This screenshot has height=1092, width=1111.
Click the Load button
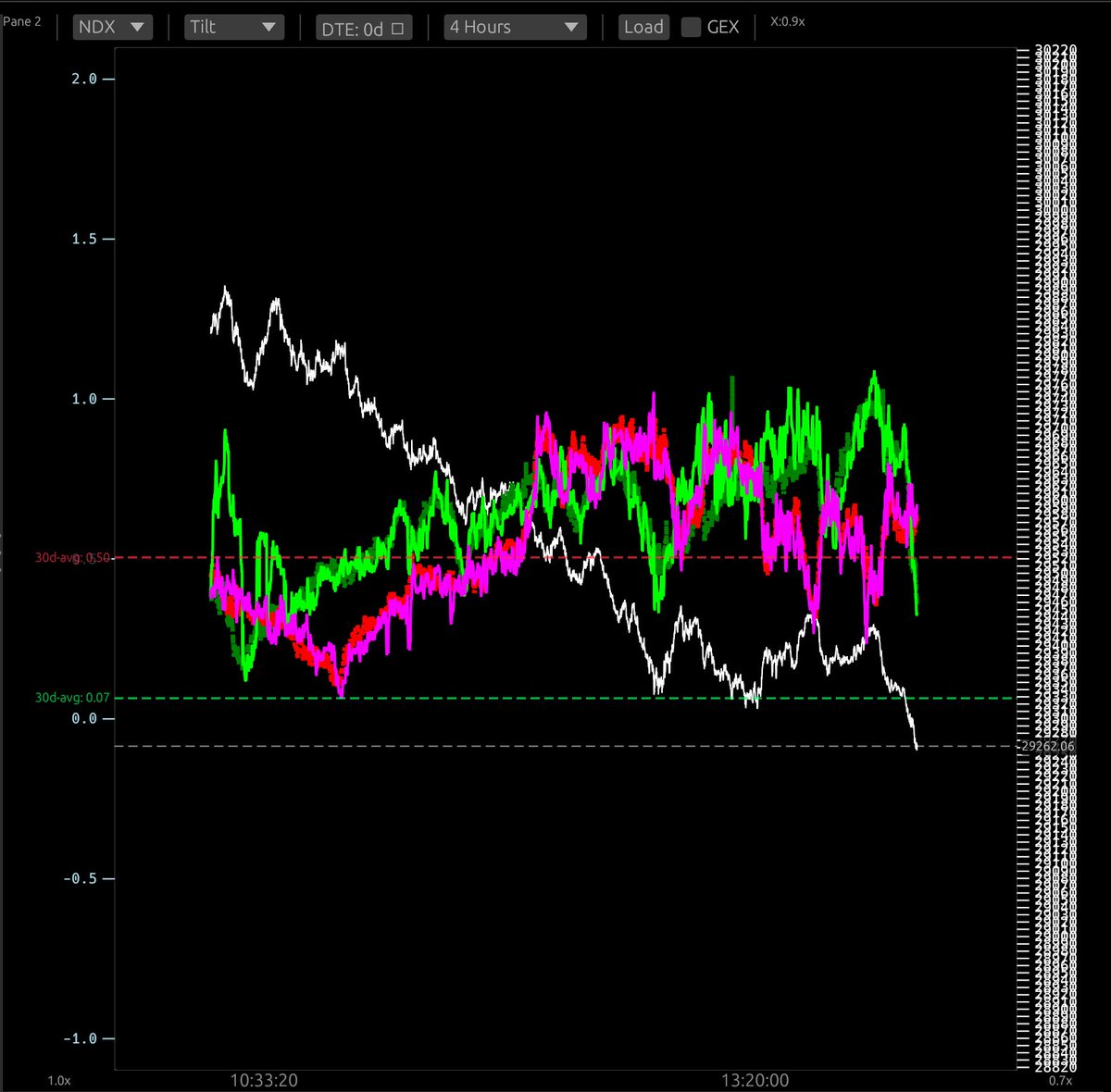[643, 27]
